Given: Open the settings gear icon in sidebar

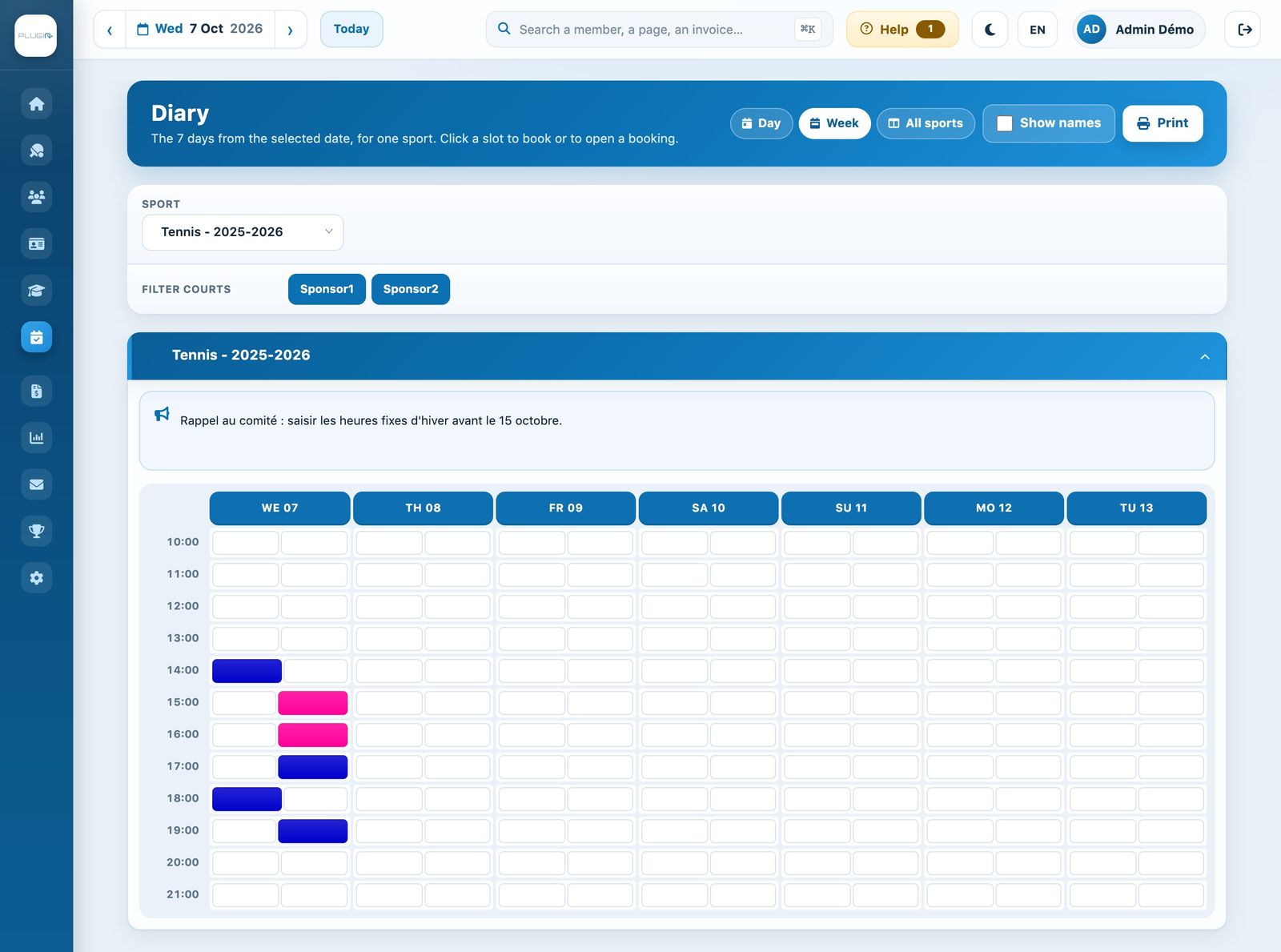Looking at the screenshot, I should click(36, 578).
